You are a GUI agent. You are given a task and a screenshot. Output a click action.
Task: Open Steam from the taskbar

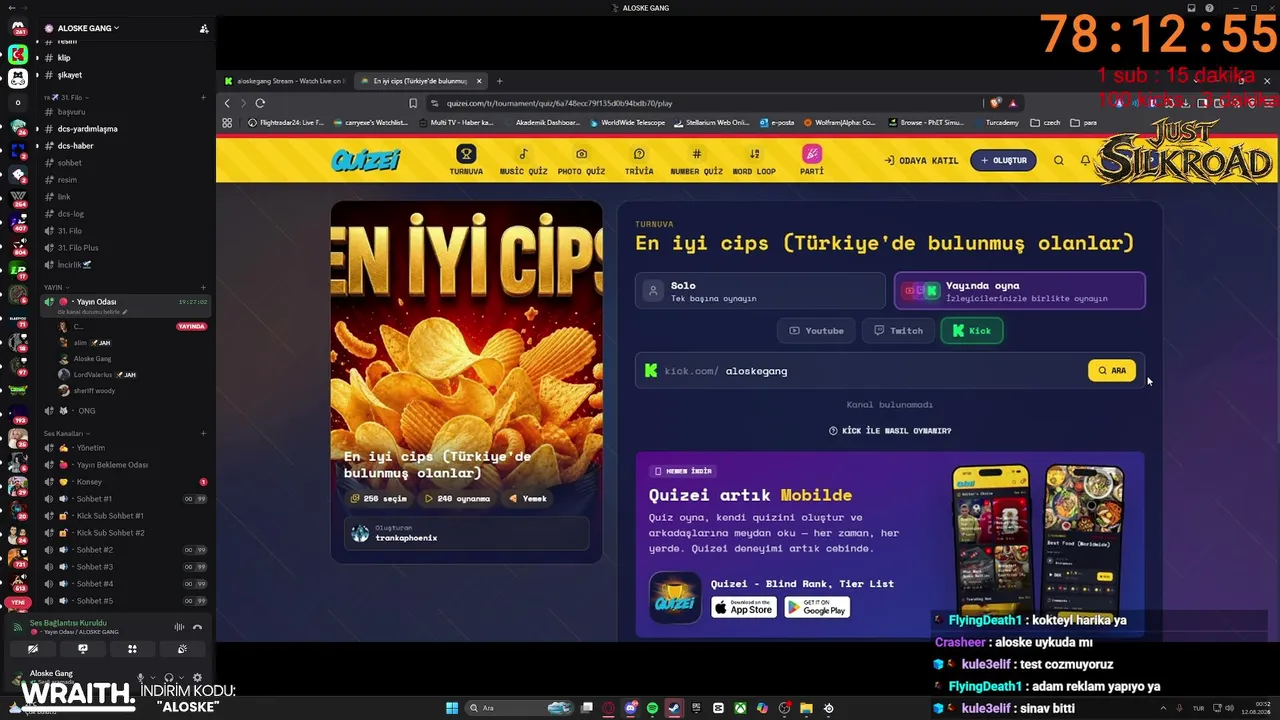pyautogui.click(x=674, y=708)
